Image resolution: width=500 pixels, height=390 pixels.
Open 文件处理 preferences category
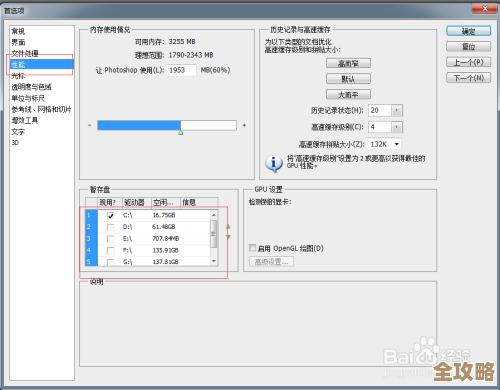click(x=25, y=53)
